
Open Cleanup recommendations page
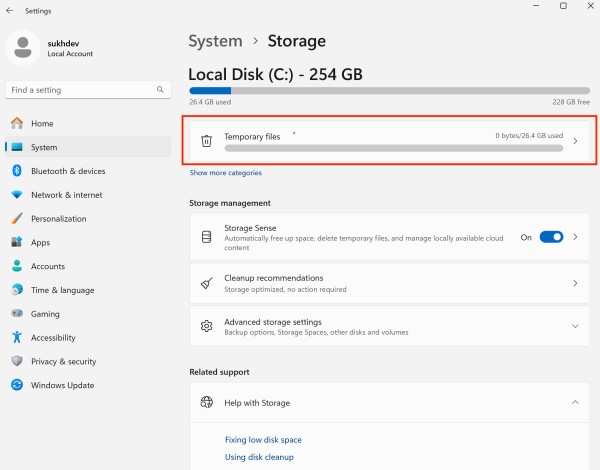point(389,283)
